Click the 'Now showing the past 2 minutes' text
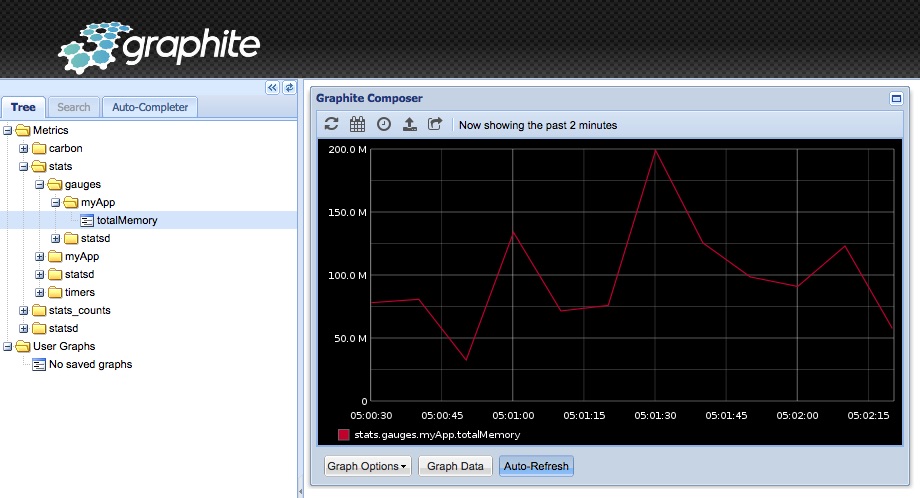This screenshot has height=498, width=920. [x=538, y=125]
